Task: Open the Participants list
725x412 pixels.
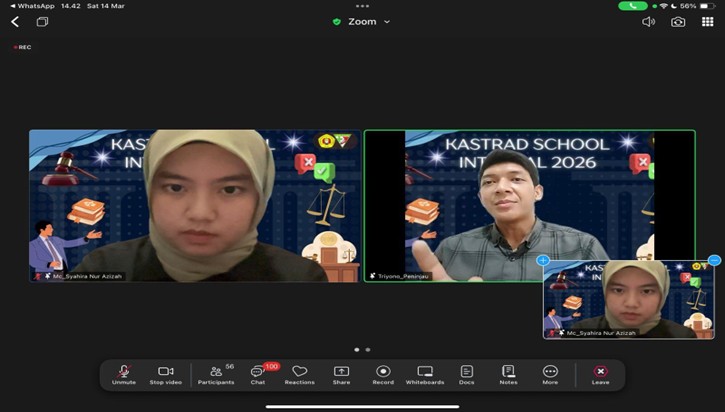Action: pyautogui.click(x=216, y=373)
